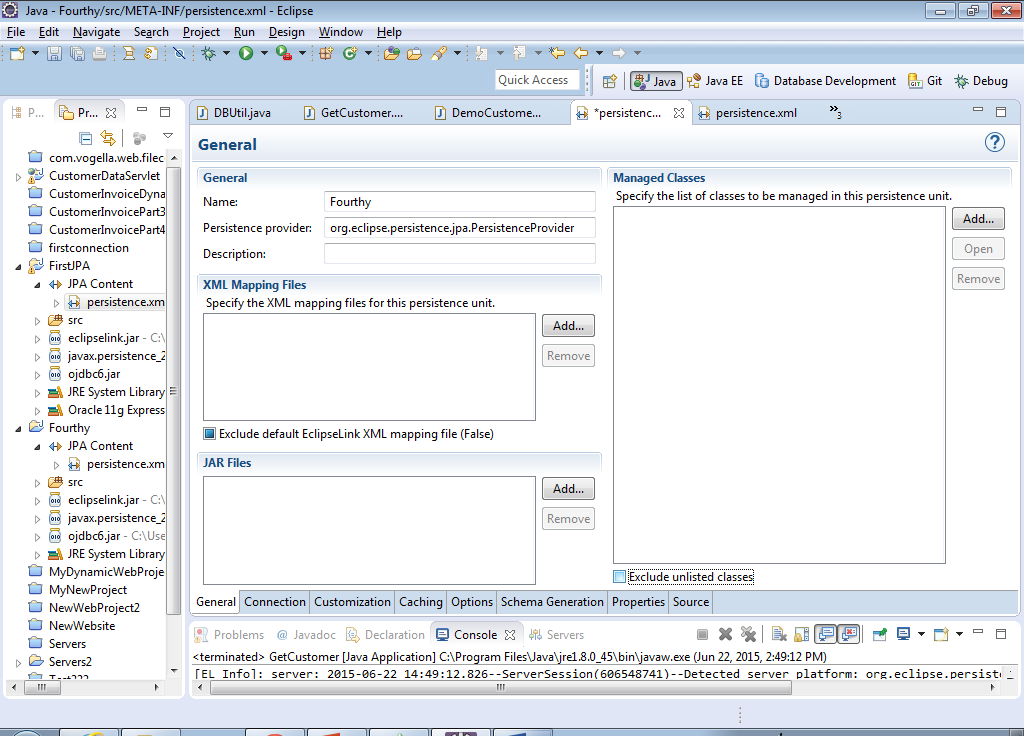Click Add button for JAR Files
Screen dimensions: 1024x736
pyautogui.click(x=568, y=489)
